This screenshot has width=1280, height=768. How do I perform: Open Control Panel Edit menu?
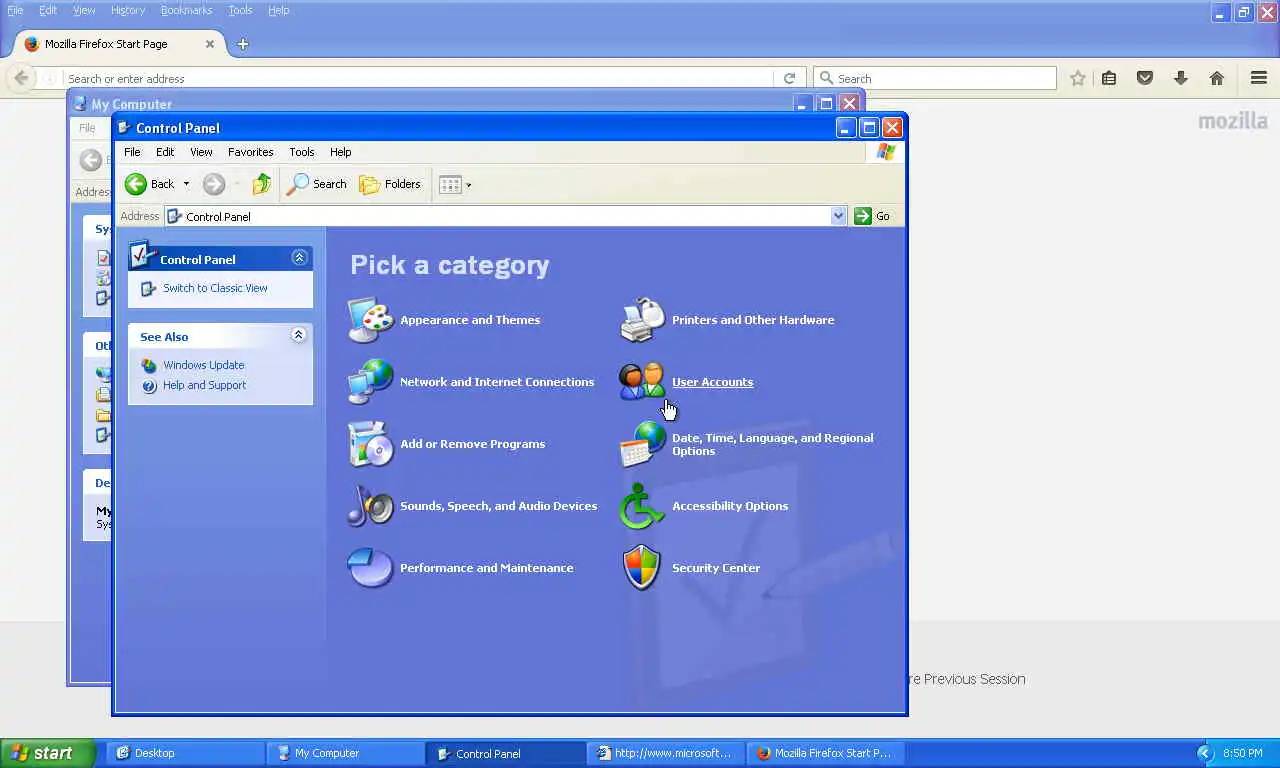click(165, 152)
